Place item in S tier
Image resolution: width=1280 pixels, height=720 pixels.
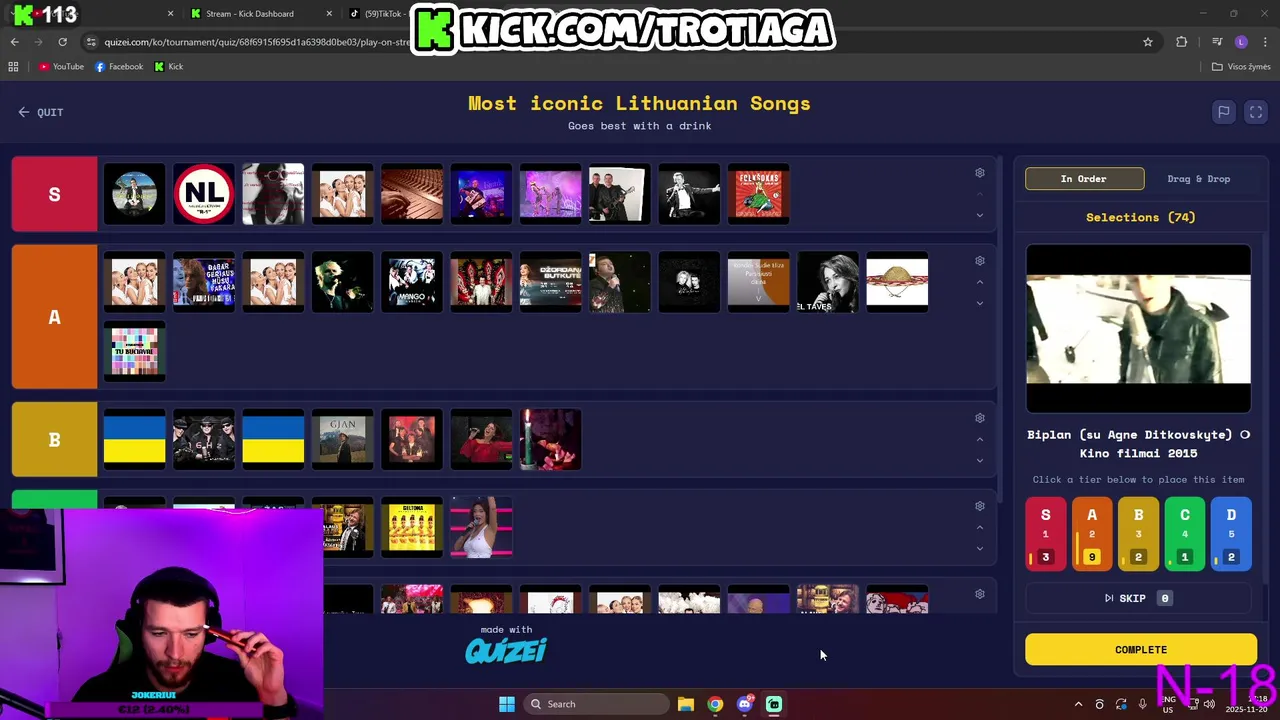tap(1046, 534)
